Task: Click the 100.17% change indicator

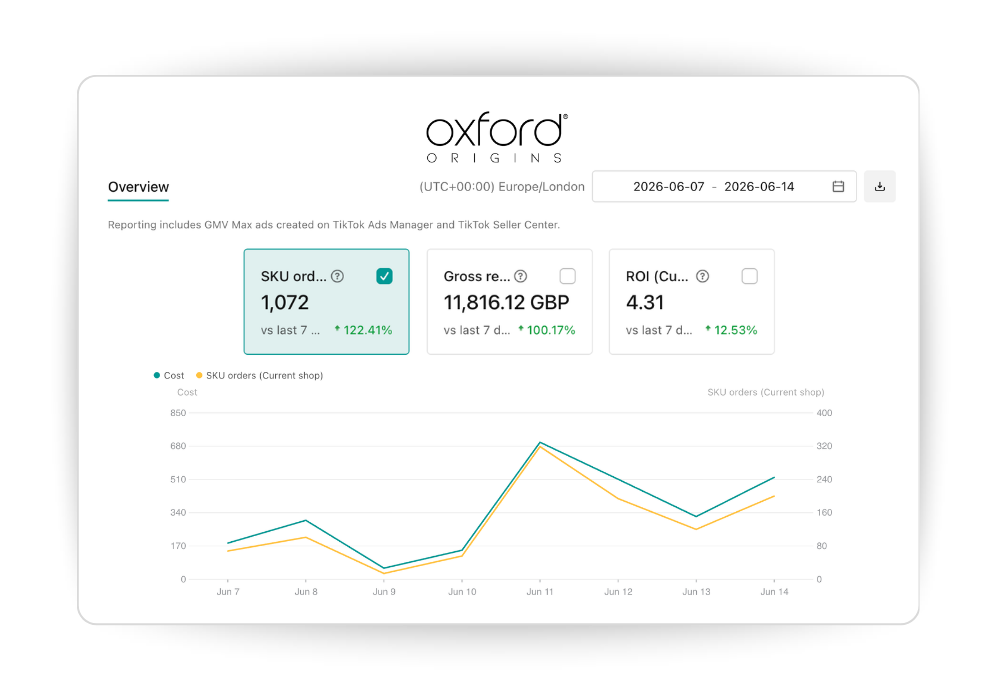Action: 547,330
